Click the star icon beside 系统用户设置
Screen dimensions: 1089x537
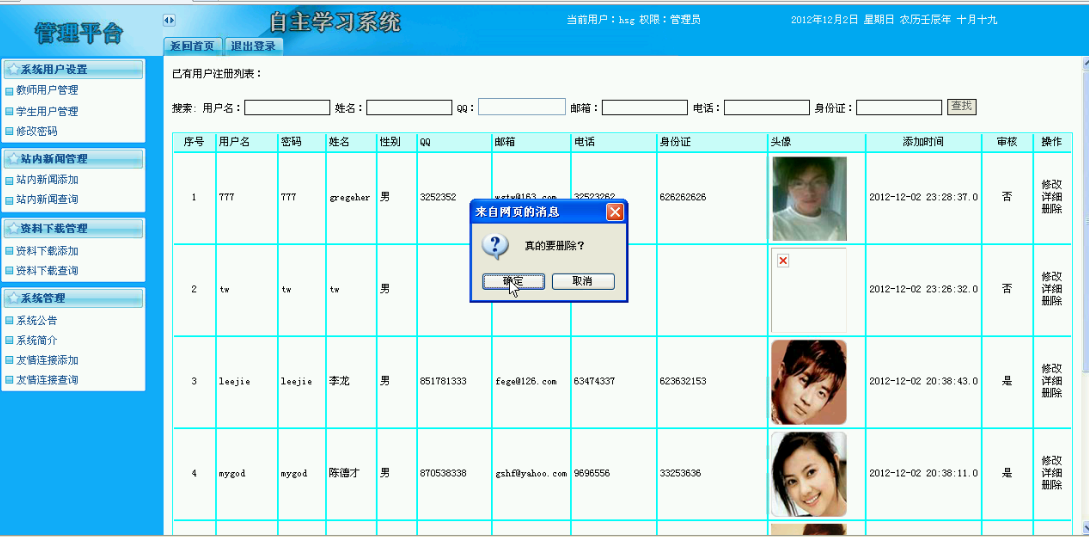click(13, 69)
